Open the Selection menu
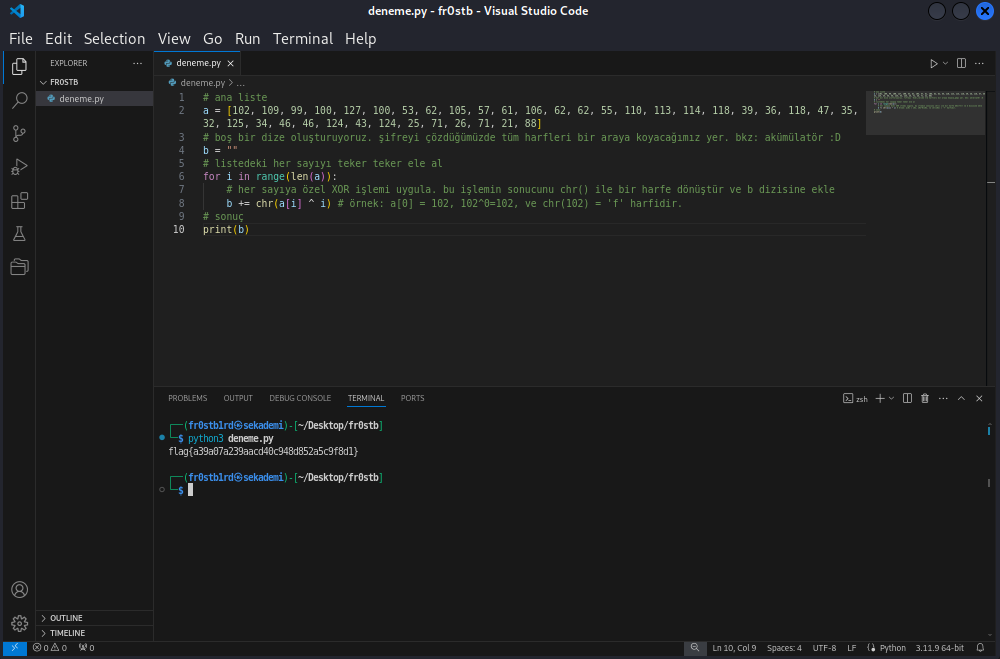Image resolution: width=1000 pixels, height=659 pixels. [114, 38]
